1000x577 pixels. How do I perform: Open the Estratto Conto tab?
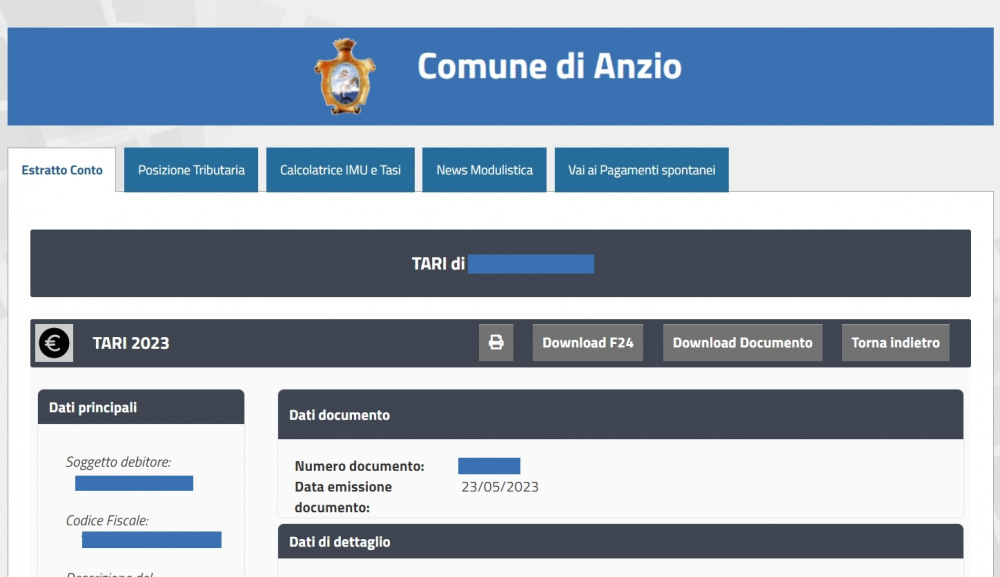[x=62, y=170]
